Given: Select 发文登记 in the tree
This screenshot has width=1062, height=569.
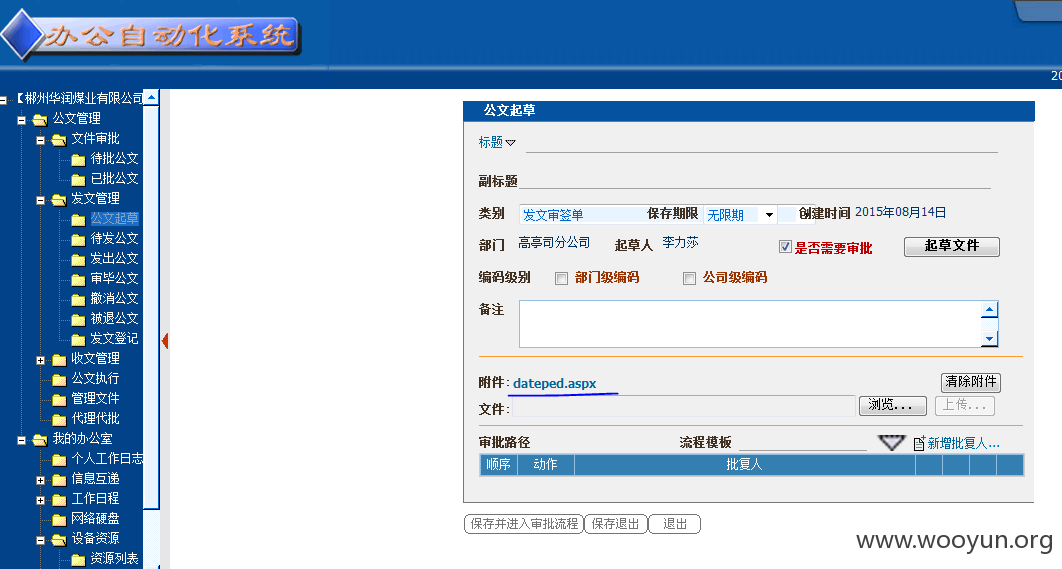Looking at the screenshot, I should click(114, 338).
